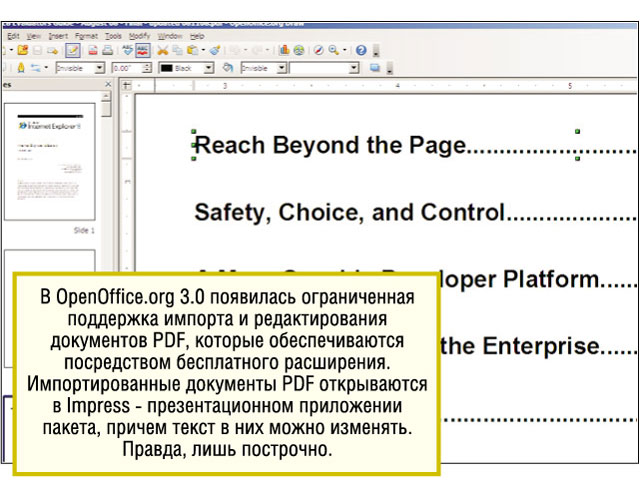Click the 'loper Platform' heading text
The image size is (640, 482).
click(520, 280)
